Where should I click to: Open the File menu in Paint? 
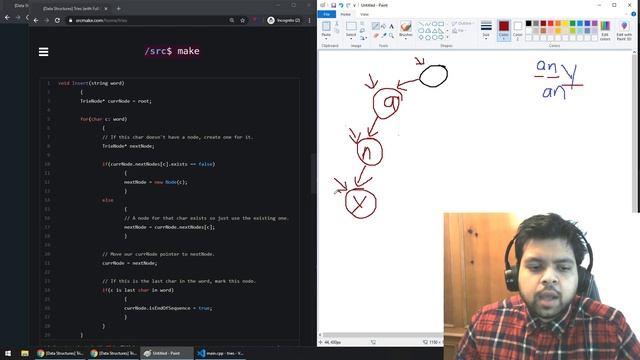[327, 14]
